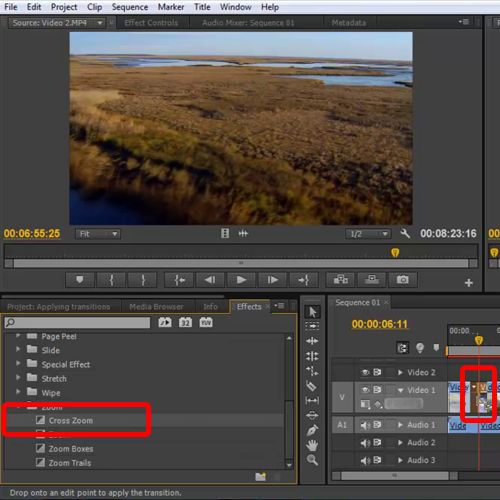Expand the Special Effect folder
Viewport: 500px width, 500px height.
click(18, 363)
